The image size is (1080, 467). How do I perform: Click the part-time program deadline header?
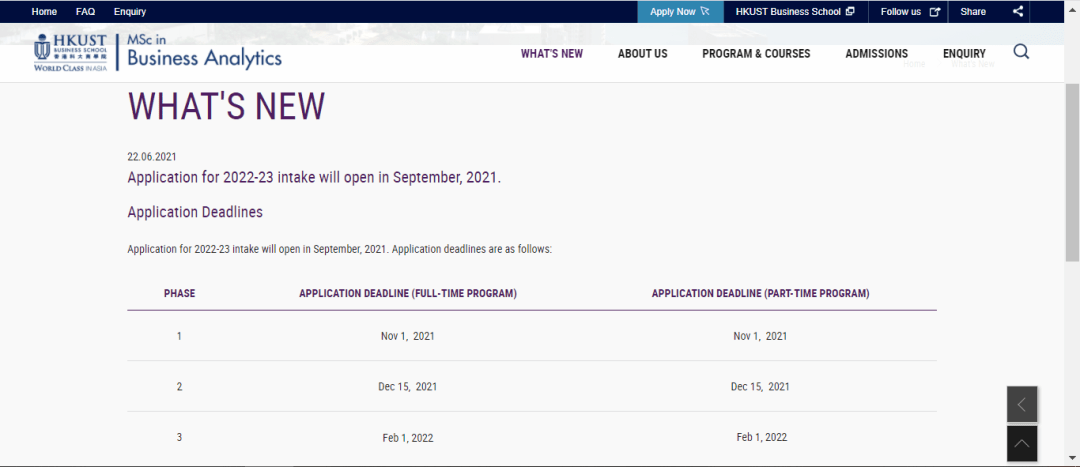[x=760, y=293]
